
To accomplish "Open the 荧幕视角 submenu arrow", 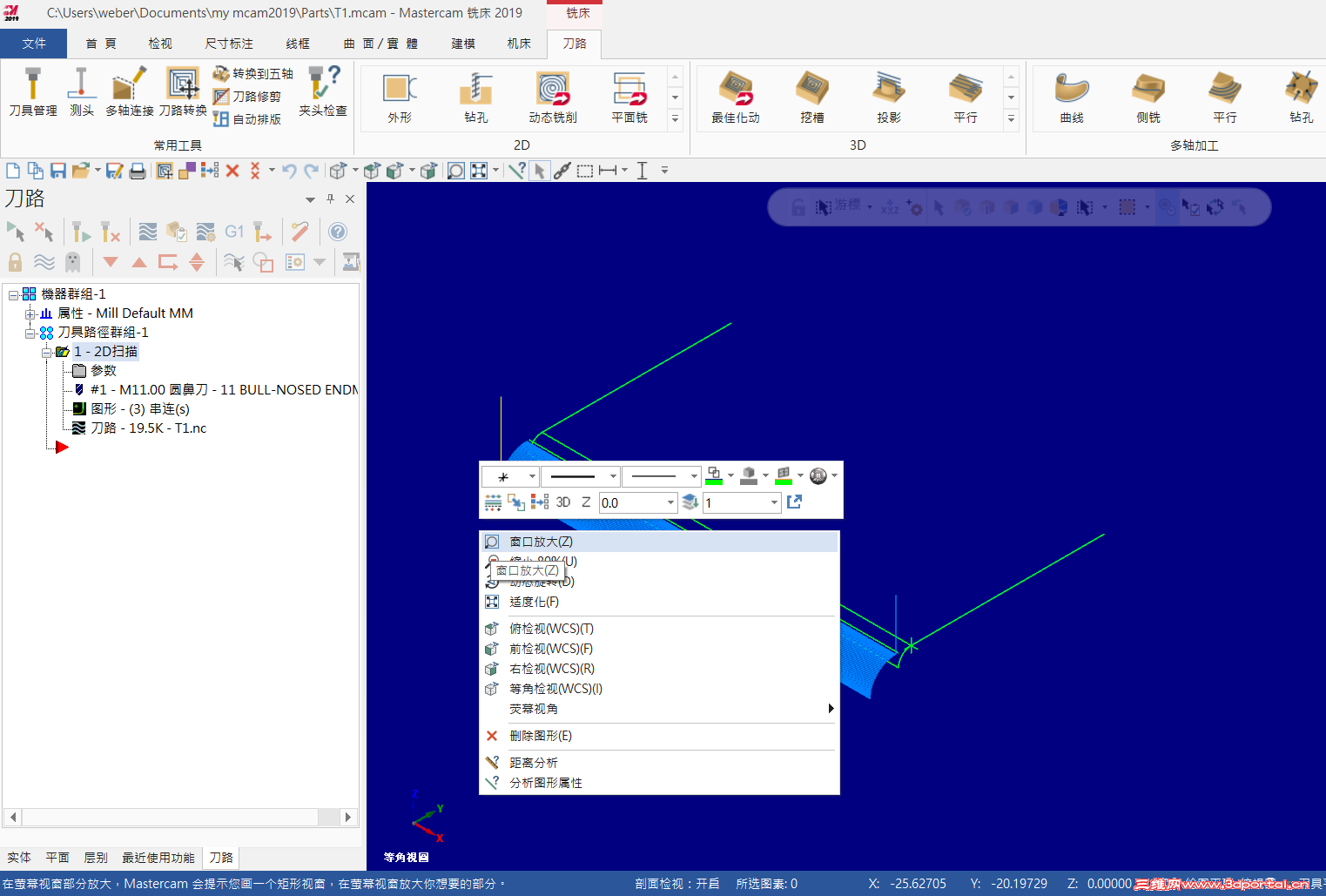I will click(831, 709).
